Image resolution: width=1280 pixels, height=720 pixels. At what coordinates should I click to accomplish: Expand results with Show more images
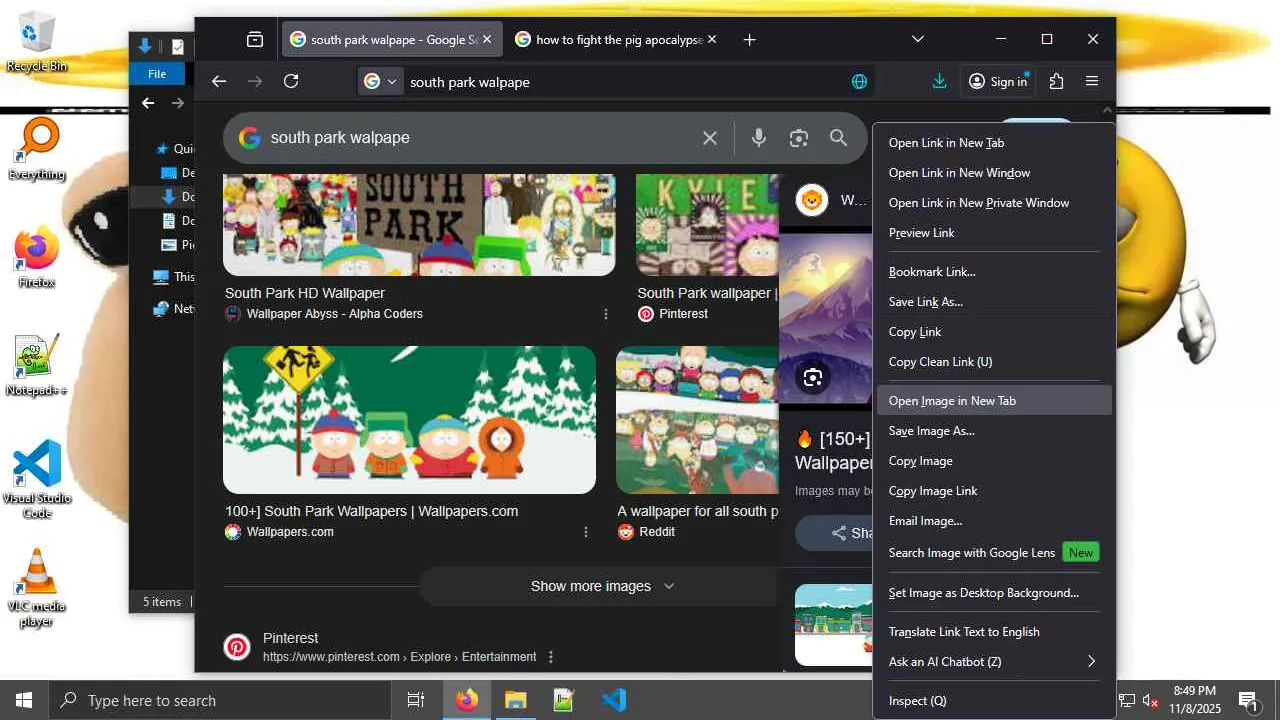coord(602,586)
